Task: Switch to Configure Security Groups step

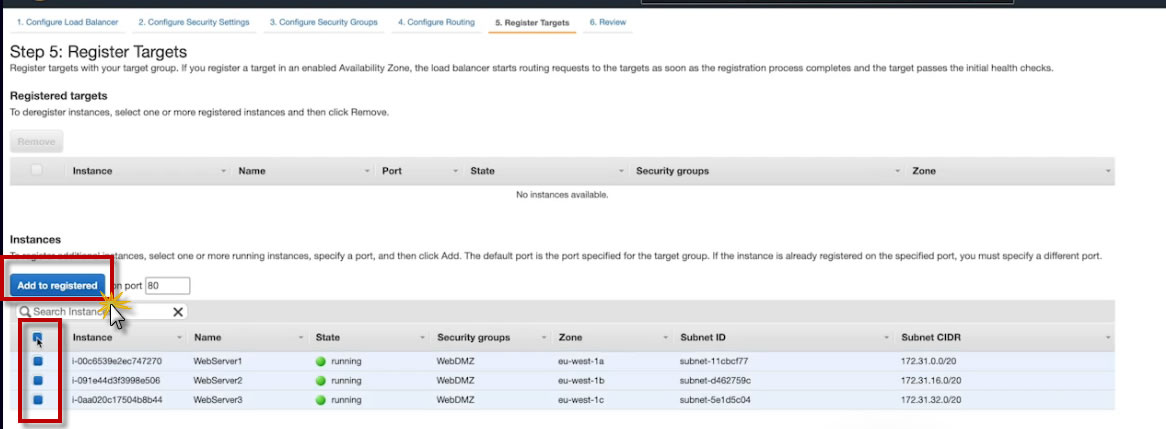Action: [323, 22]
